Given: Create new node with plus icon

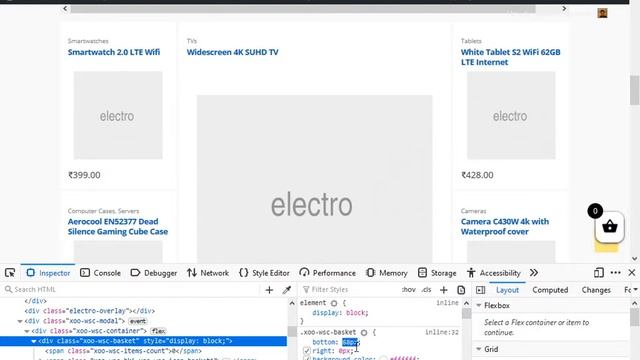Looking at the screenshot, I should click(x=269, y=290).
